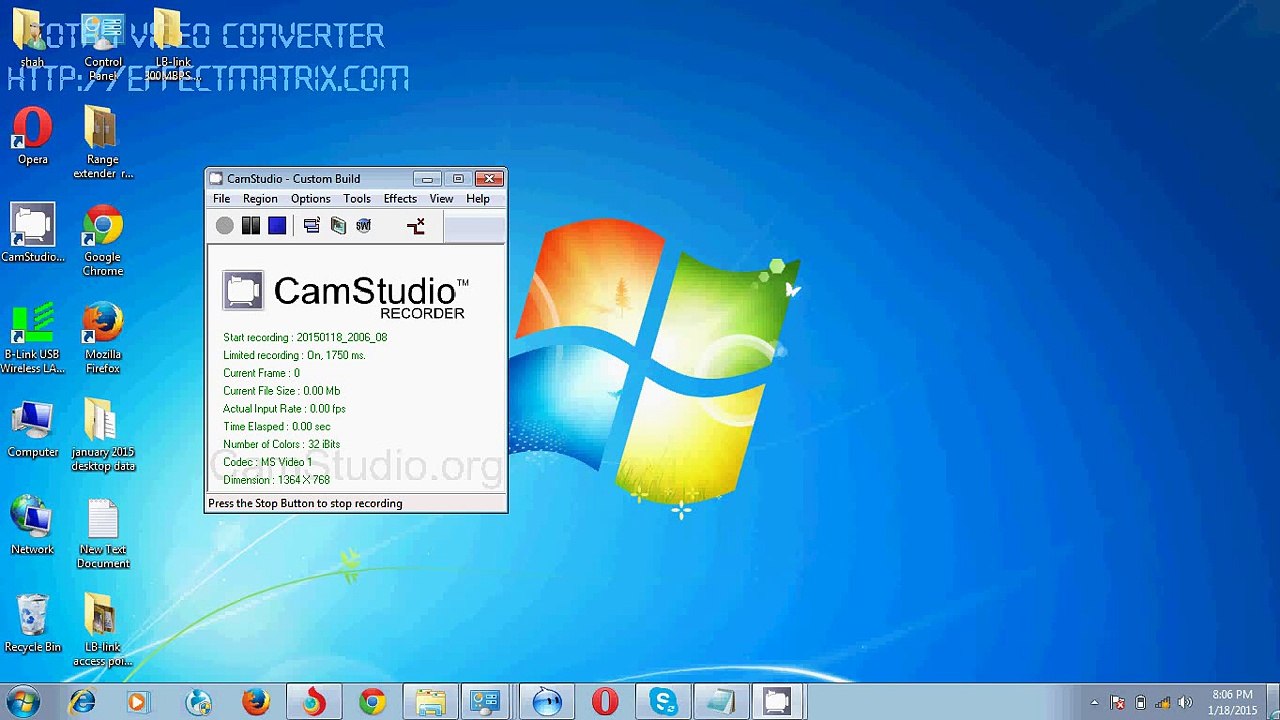
Task: Select the CamStudio desktop shortcut
Action: [32, 234]
